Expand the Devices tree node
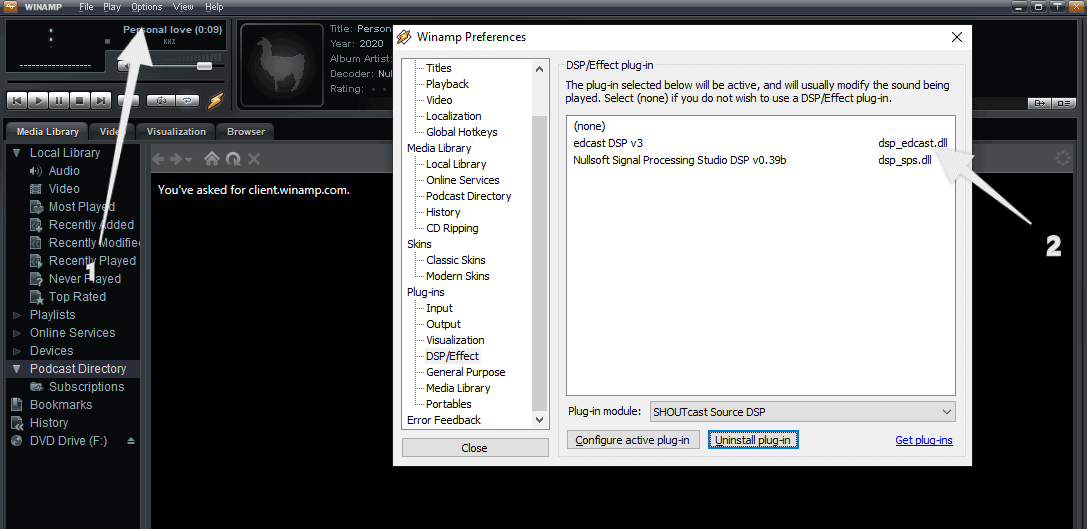 pos(17,351)
